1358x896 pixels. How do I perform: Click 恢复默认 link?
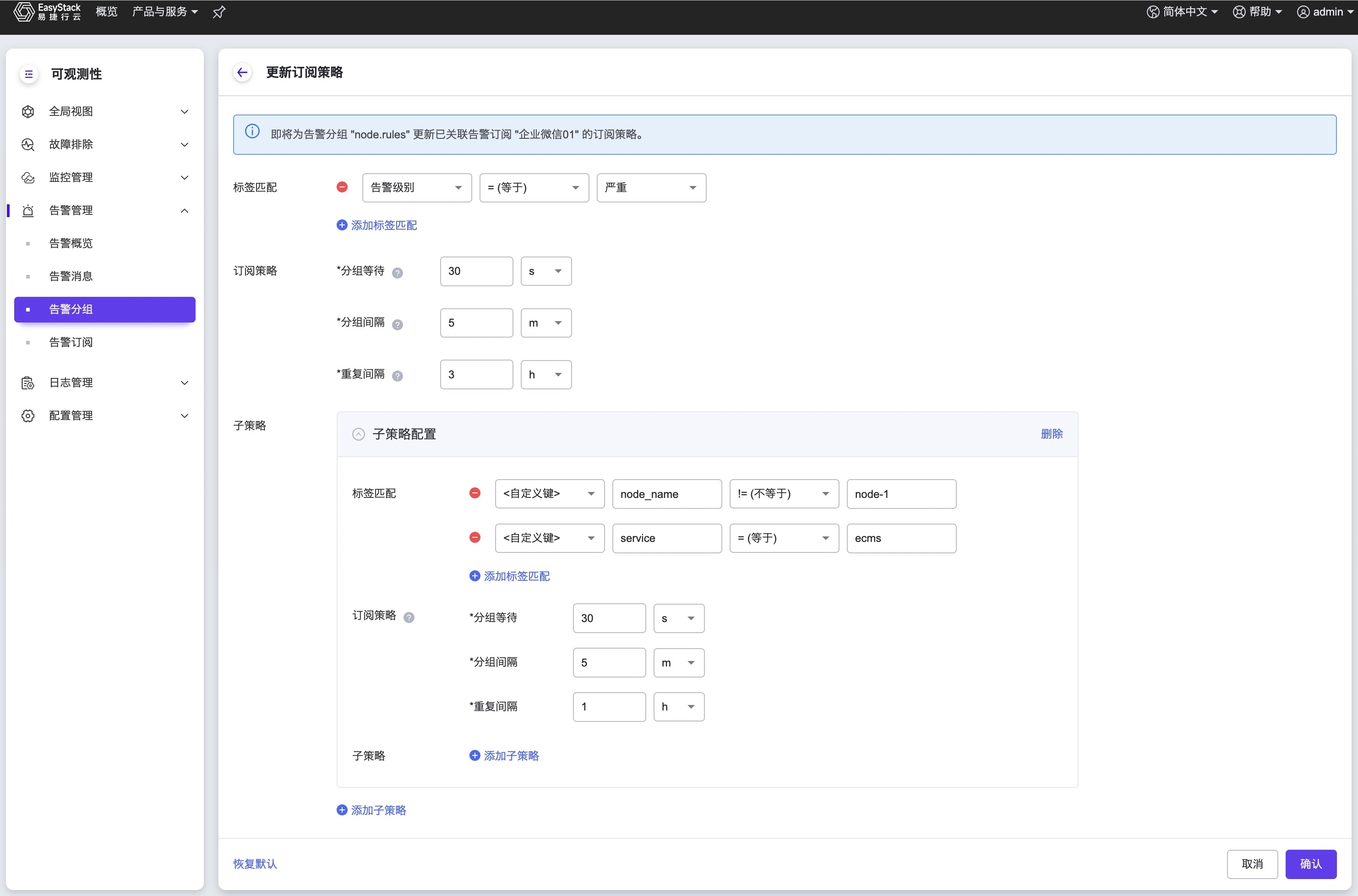(x=255, y=863)
